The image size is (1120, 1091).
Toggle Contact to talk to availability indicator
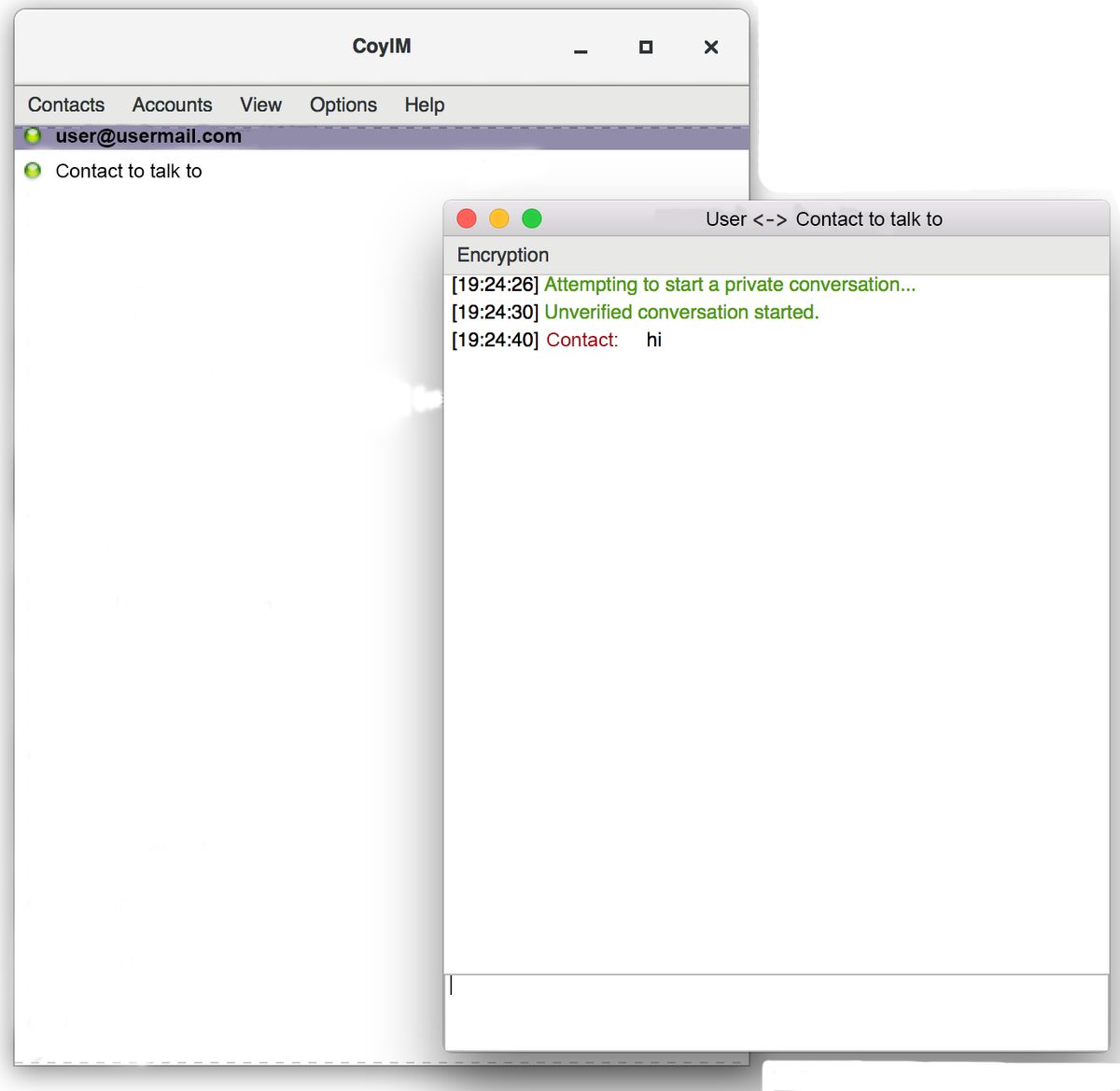coord(33,171)
